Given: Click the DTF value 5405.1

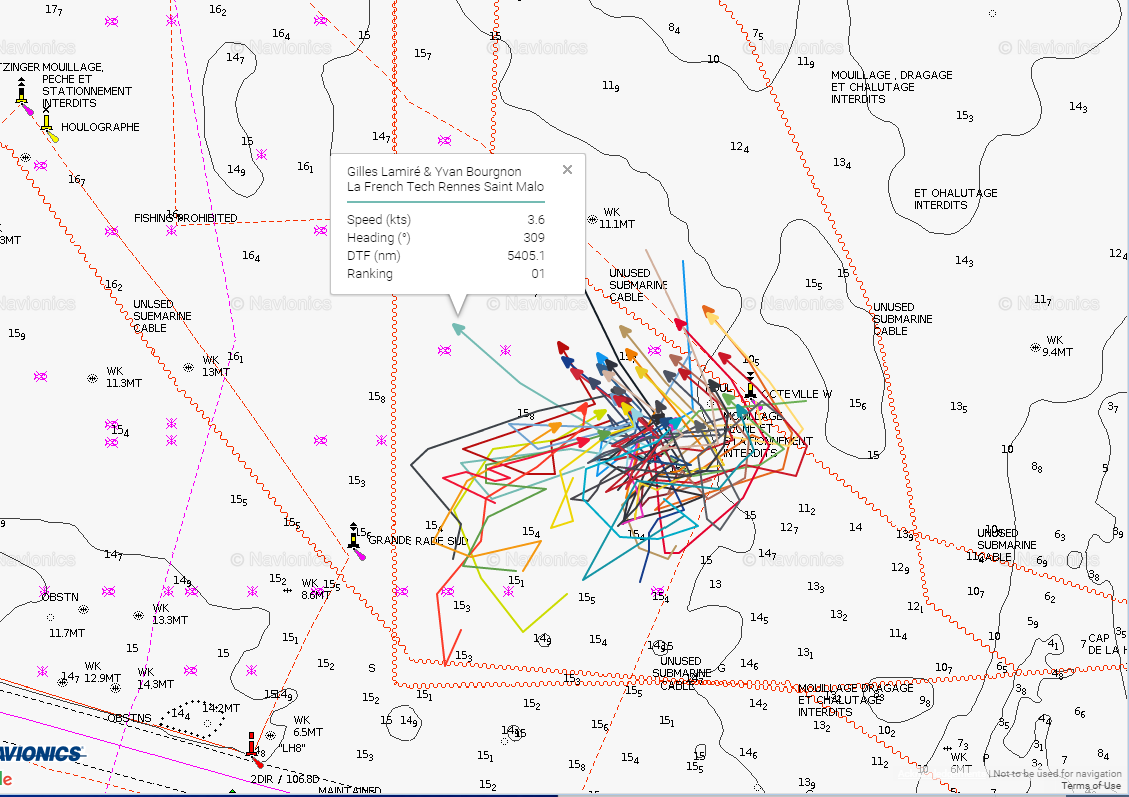Looking at the screenshot, I should click(526, 256).
